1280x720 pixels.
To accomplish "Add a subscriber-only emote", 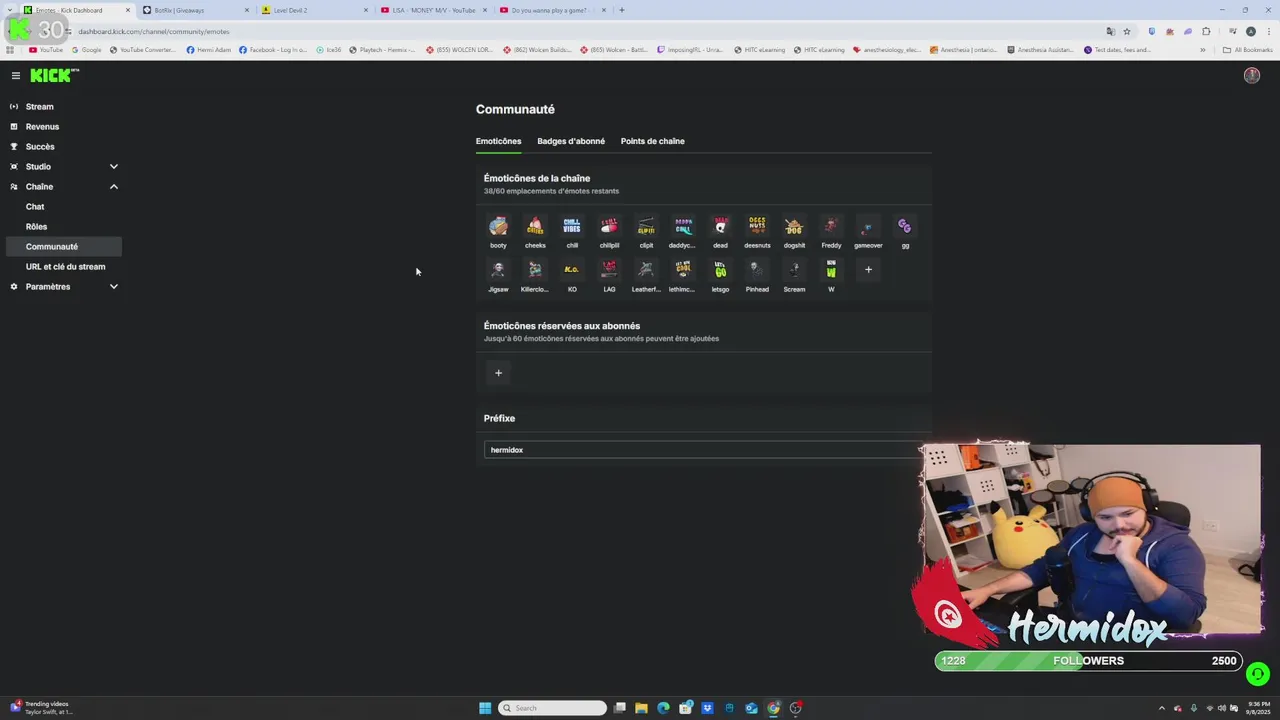I will (498, 373).
